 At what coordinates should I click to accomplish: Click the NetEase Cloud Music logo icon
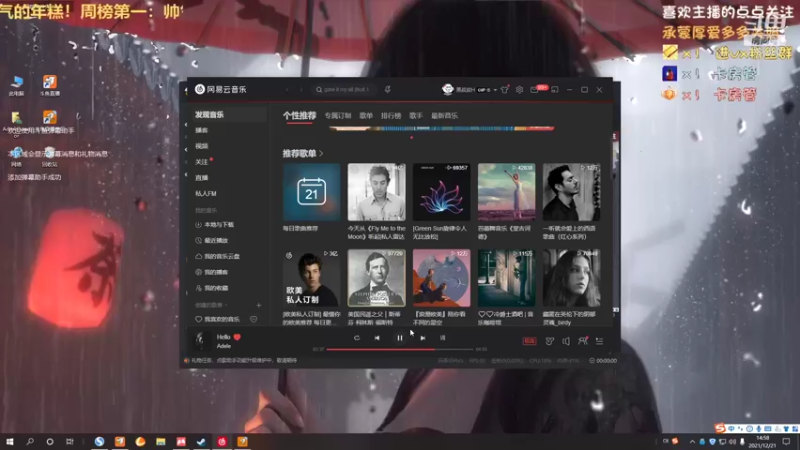point(200,89)
